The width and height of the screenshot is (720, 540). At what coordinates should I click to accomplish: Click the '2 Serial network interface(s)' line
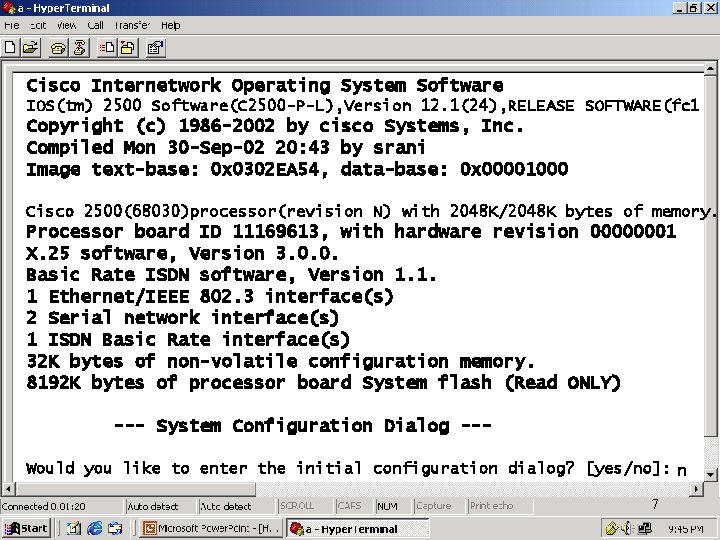(x=182, y=318)
